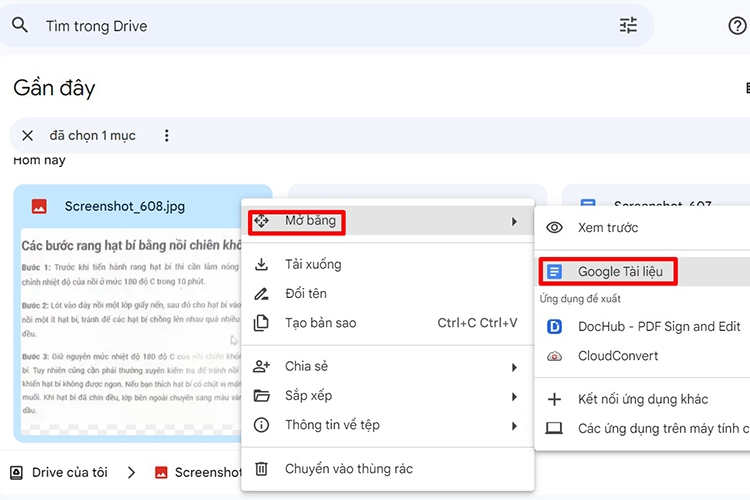
Task: Click the Google Docs blue document icon
Action: coord(554,272)
